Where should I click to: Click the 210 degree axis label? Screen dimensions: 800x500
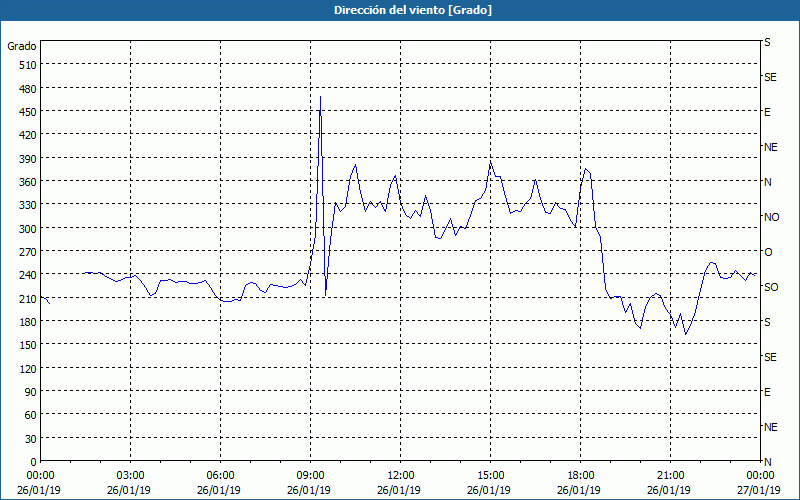[x=29, y=298]
